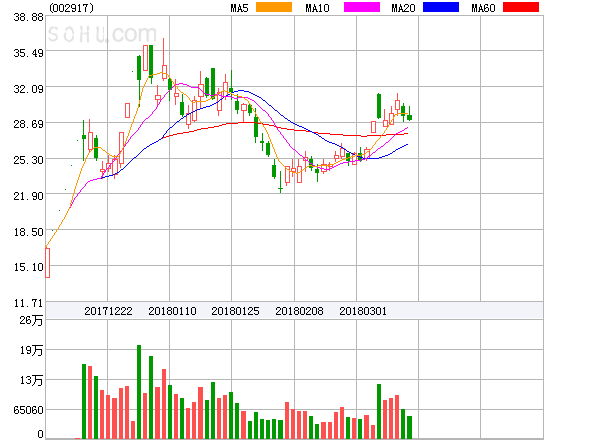Select the MA5 legend label
The height and width of the screenshot is (440, 600).
[x=239, y=8]
